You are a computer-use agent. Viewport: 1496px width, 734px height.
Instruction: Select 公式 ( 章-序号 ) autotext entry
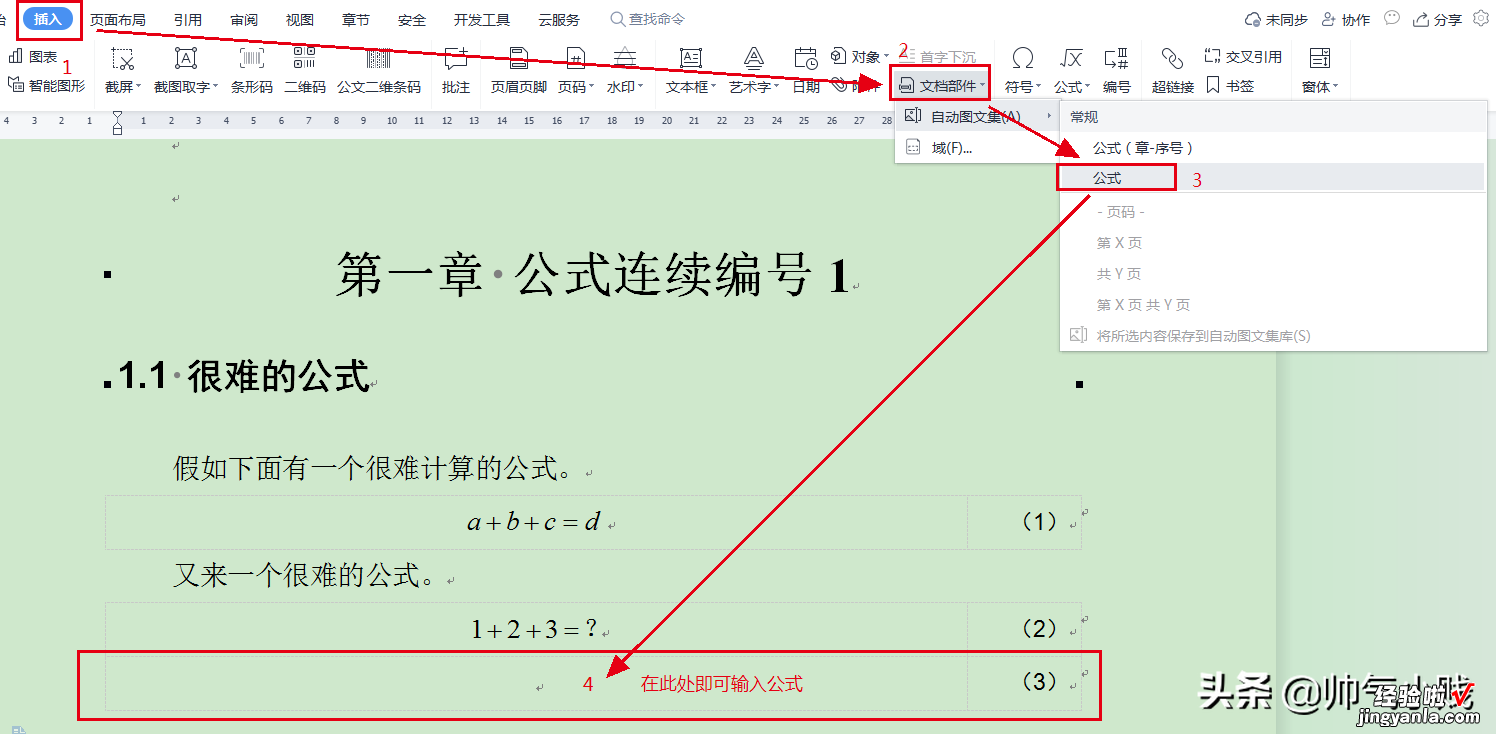click(x=1272, y=148)
